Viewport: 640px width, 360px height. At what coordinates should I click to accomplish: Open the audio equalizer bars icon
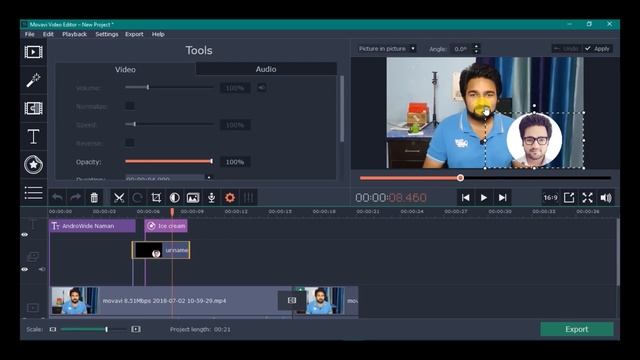(248, 198)
